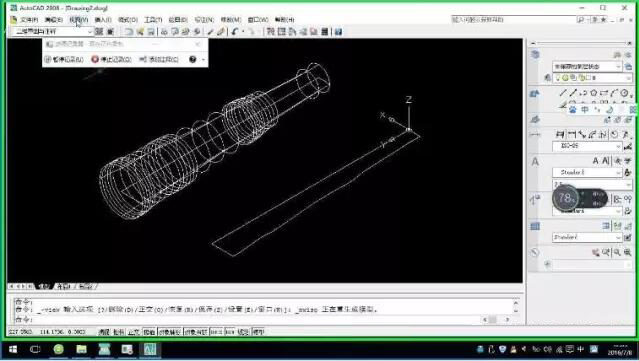Open the 视图(V) menu

[79, 20]
